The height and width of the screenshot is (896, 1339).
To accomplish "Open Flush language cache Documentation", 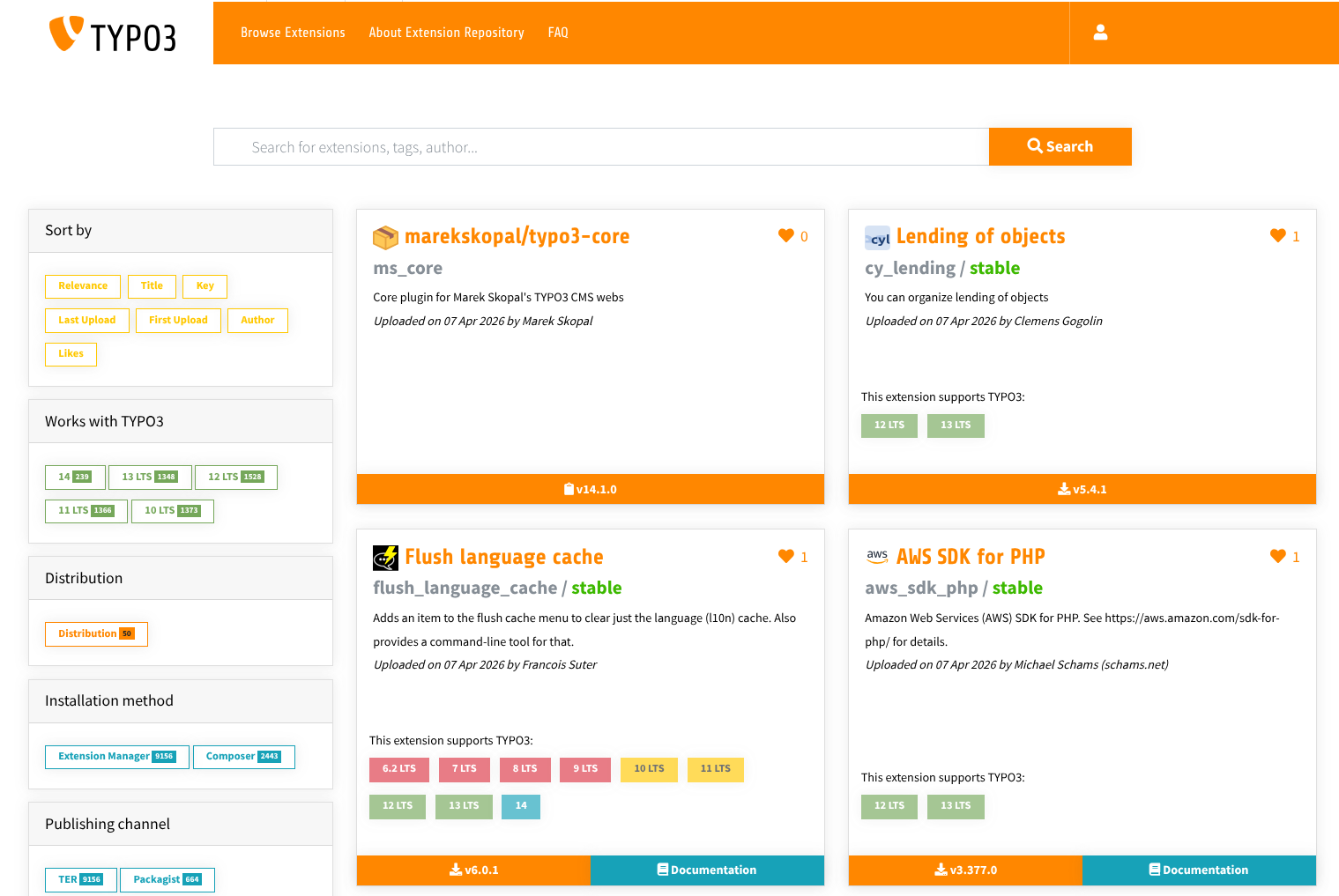I will [x=707, y=870].
